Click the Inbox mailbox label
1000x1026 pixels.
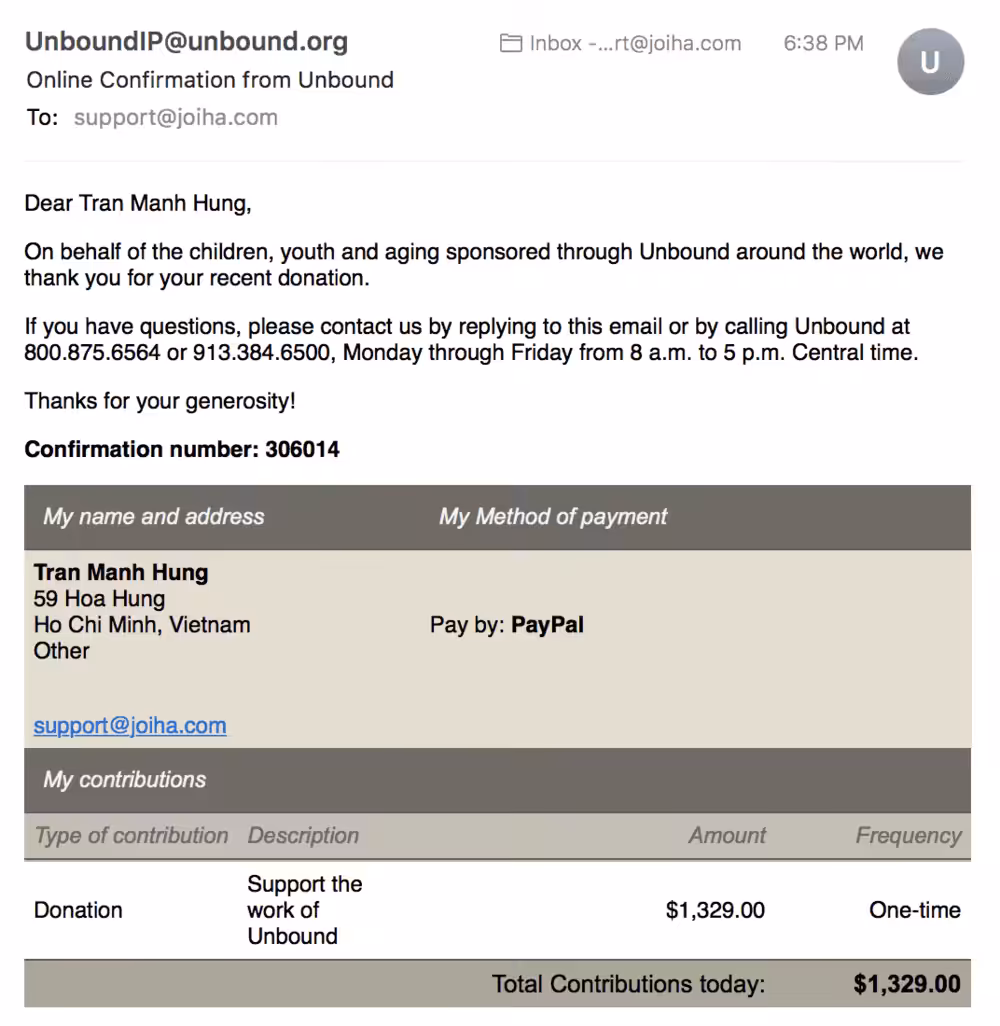635,43
